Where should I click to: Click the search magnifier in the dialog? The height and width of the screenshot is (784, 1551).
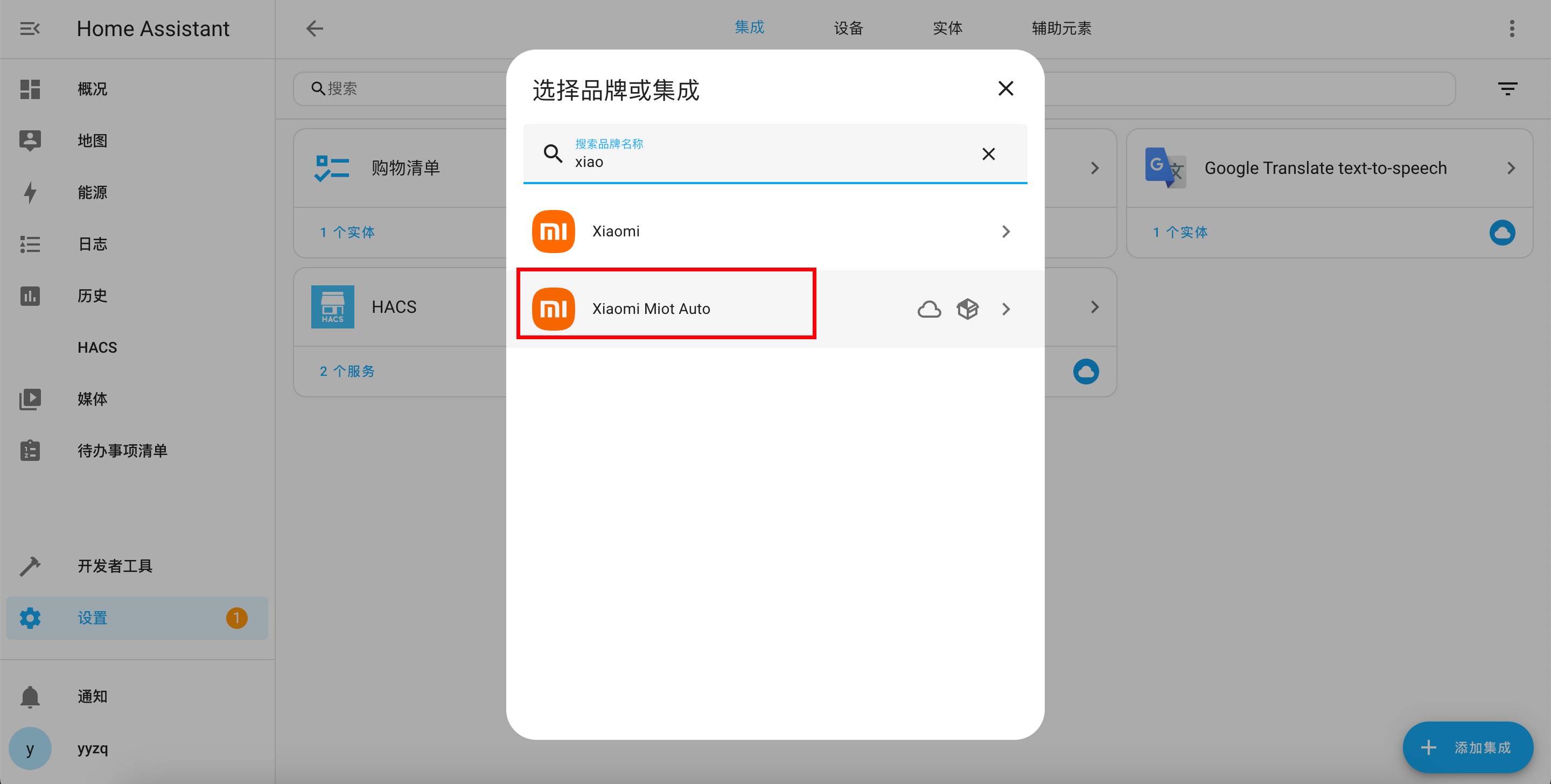[x=553, y=153]
